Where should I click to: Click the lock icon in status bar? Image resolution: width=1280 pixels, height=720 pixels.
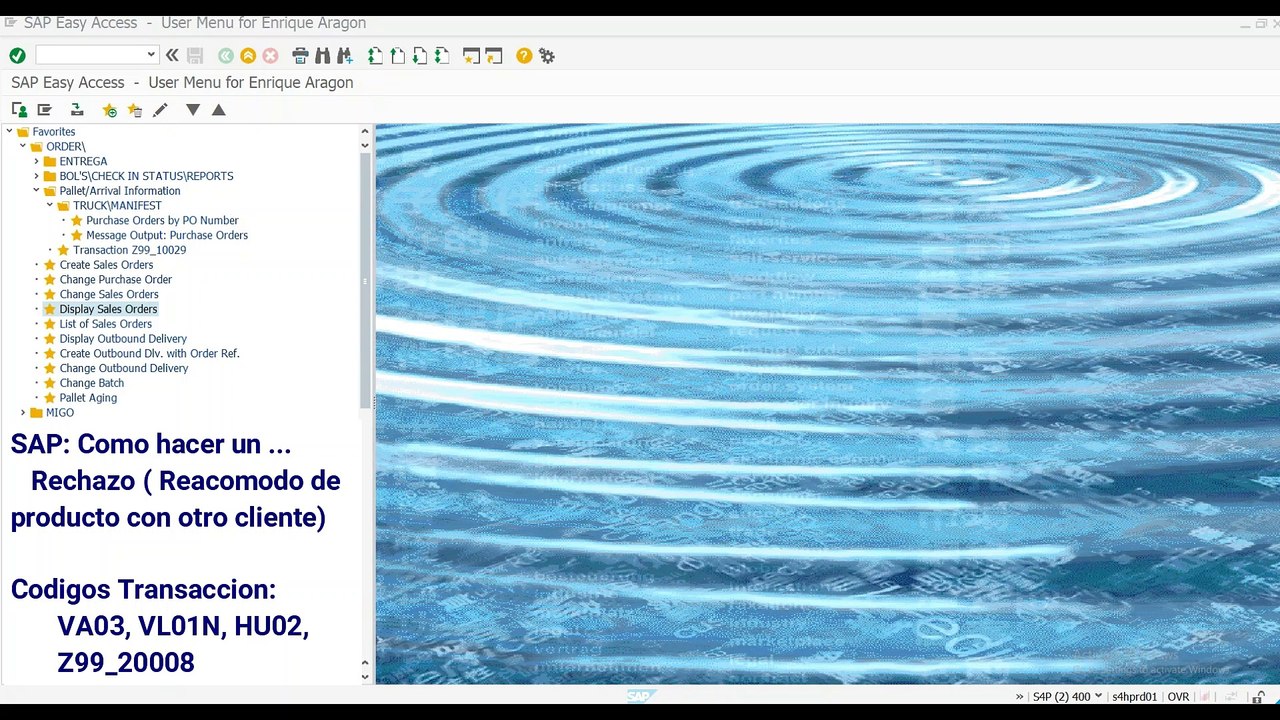(1260, 697)
